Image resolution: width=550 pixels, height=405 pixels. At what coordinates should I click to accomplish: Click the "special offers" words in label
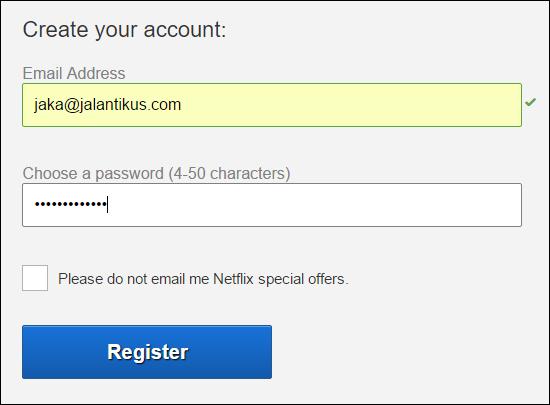[303, 279]
